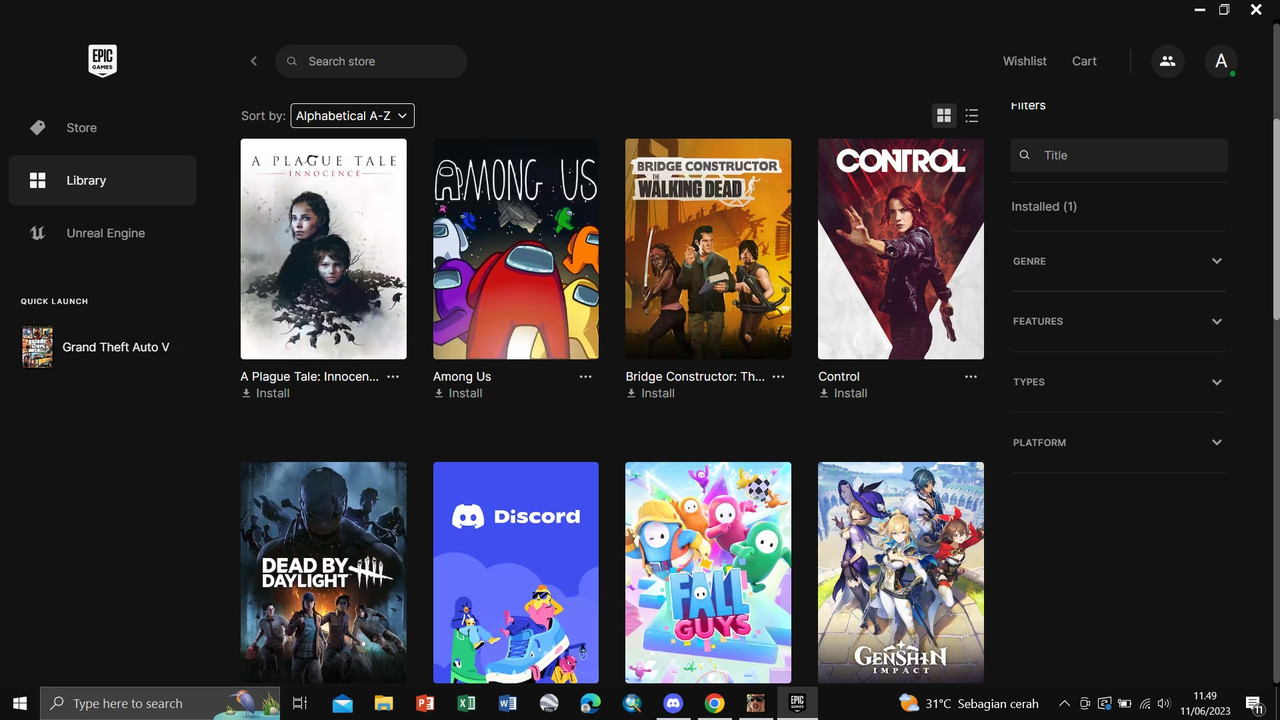This screenshot has height=720, width=1280.
Task: Filter by Installed (1) games
Action: (x=1044, y=206)
